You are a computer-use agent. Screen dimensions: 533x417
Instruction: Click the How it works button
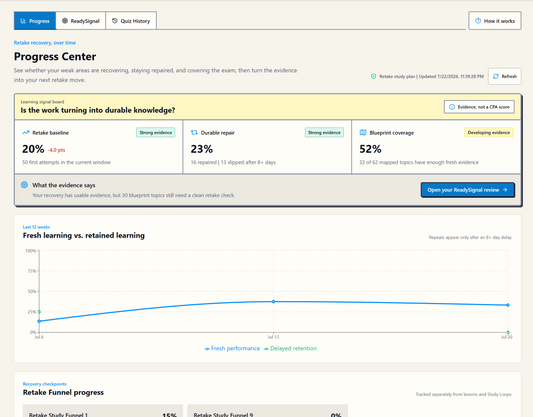495,21
